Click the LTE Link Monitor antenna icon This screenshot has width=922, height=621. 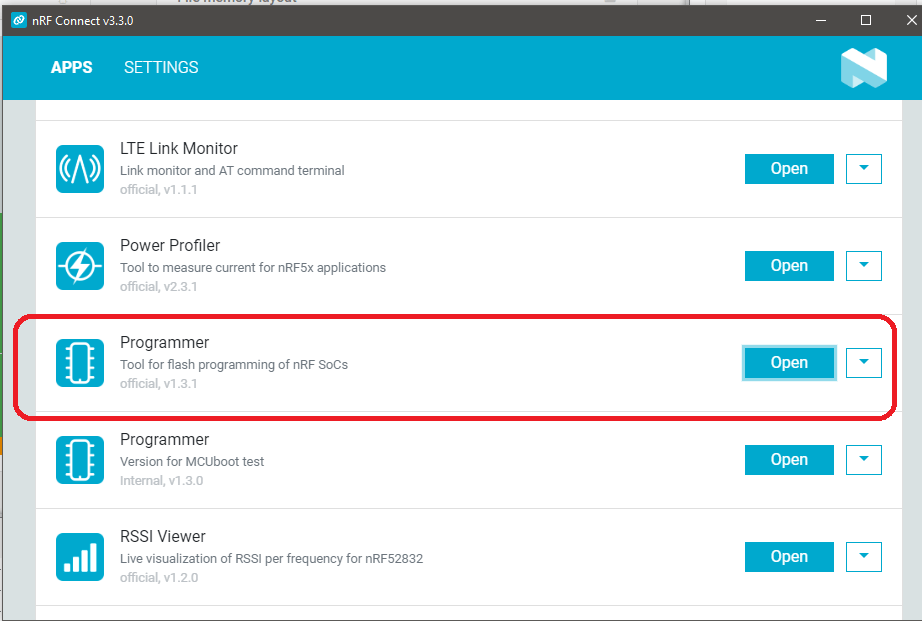point(80,169)
